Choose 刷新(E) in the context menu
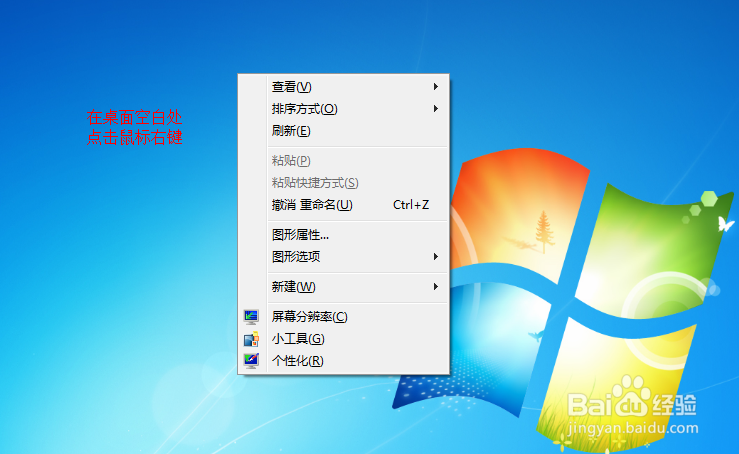 coord(343,131)
